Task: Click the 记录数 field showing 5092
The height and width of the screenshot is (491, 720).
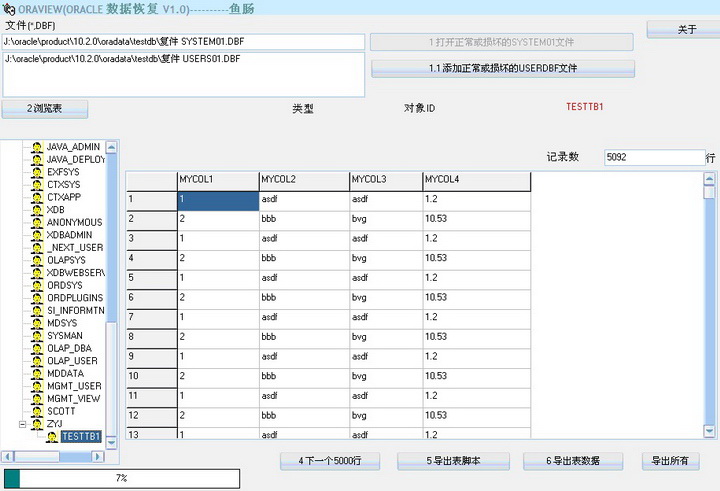Action: click(653, 158)
